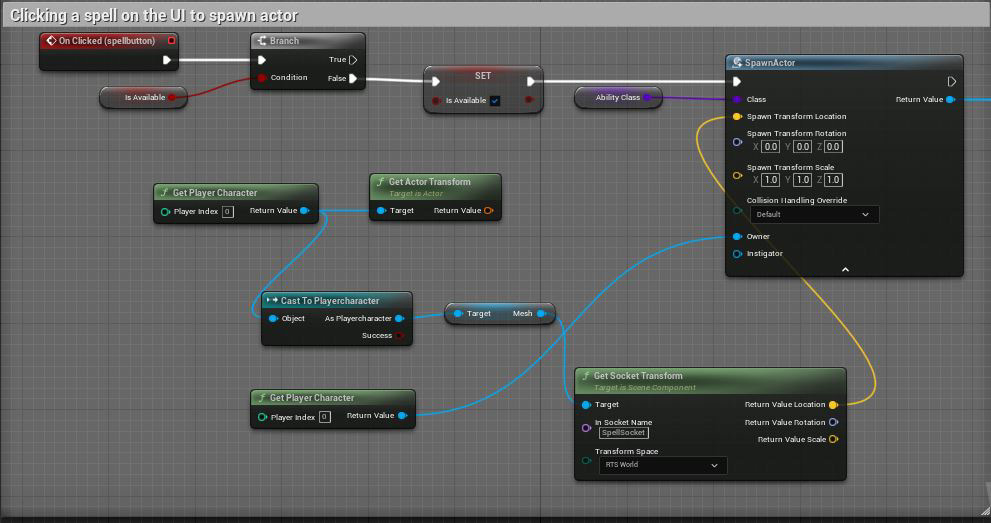Image resolution: width=991 pixels, height=523 pixels.
Task: Click the Mesh node Target input pin
Action: click(458, 313)
